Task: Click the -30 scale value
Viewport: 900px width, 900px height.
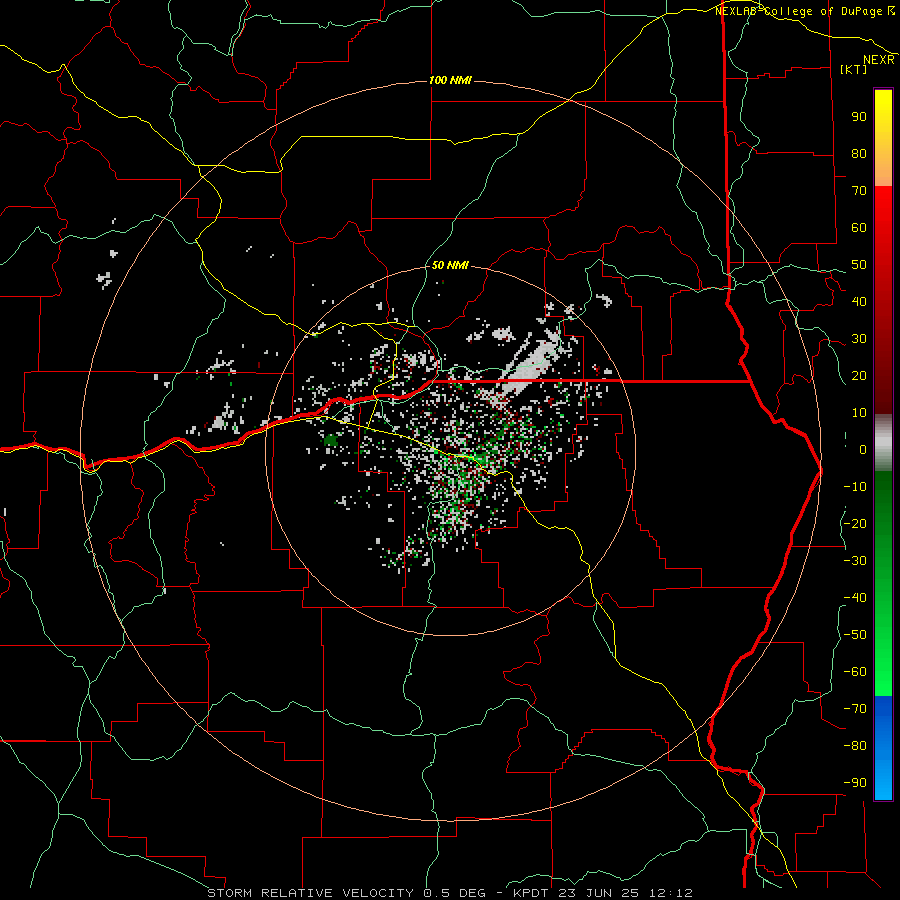Action: [x=855, y=561]
